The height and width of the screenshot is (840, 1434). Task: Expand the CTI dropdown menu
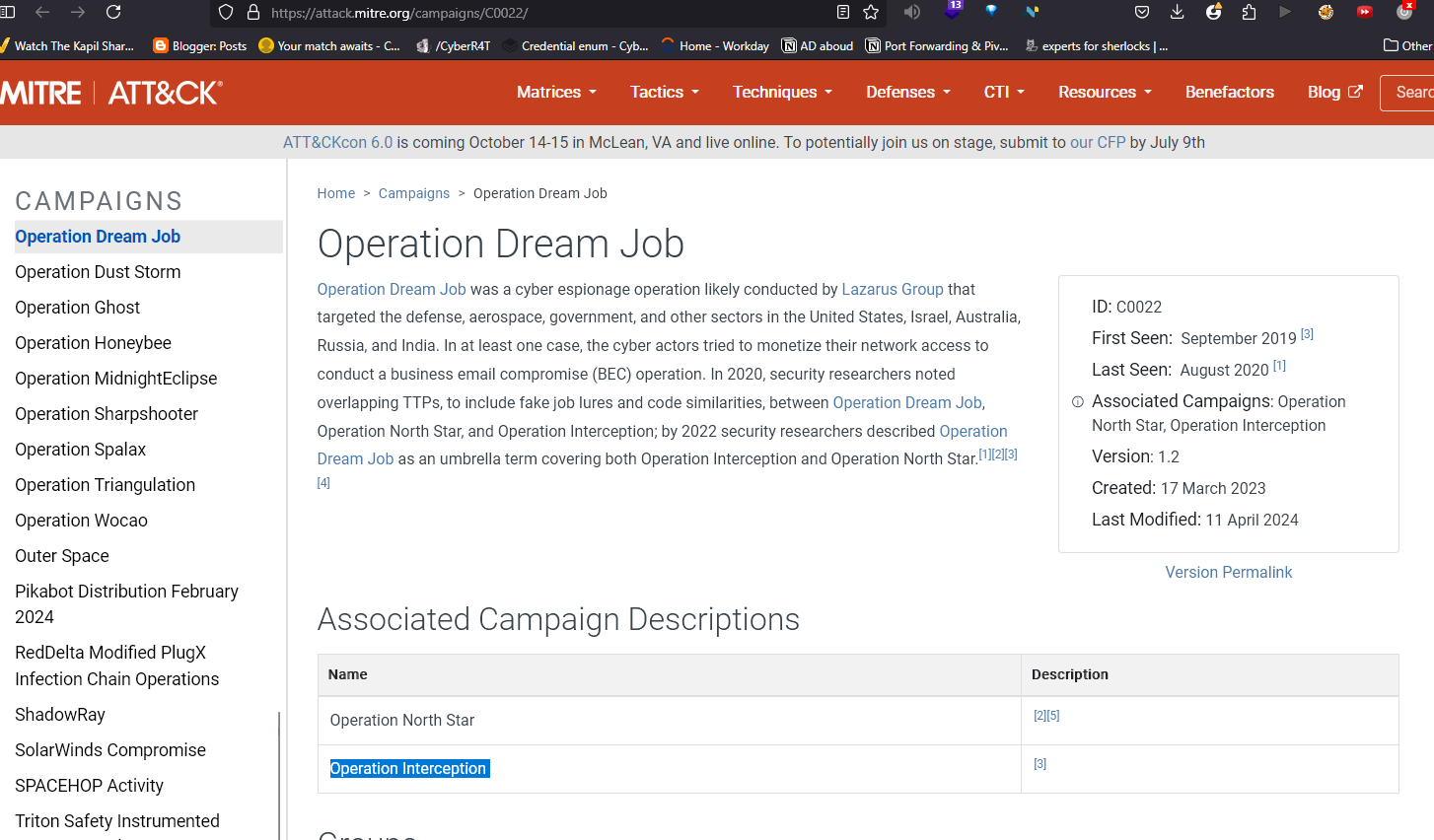tap(1004, 92)
